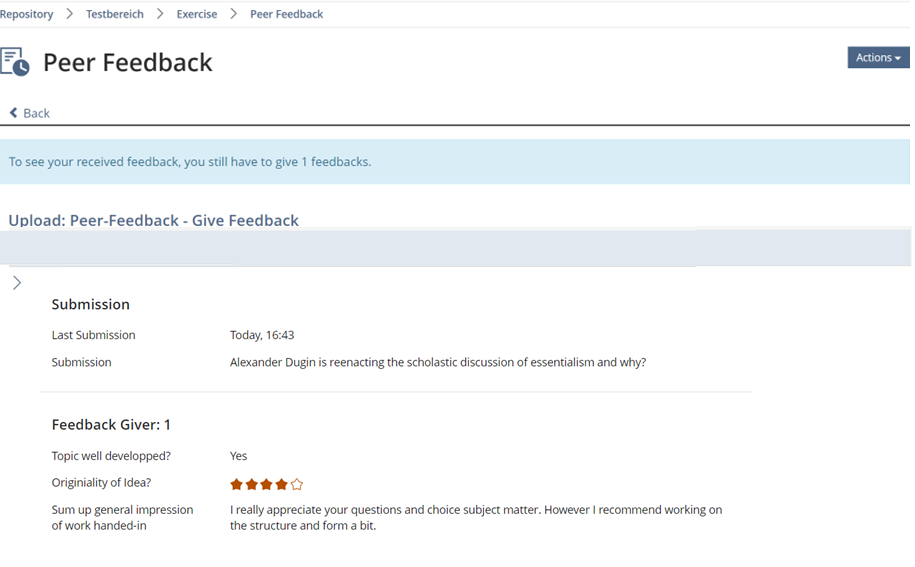
Task: Open the Actions dropdown menu
Action: (877, 58)
